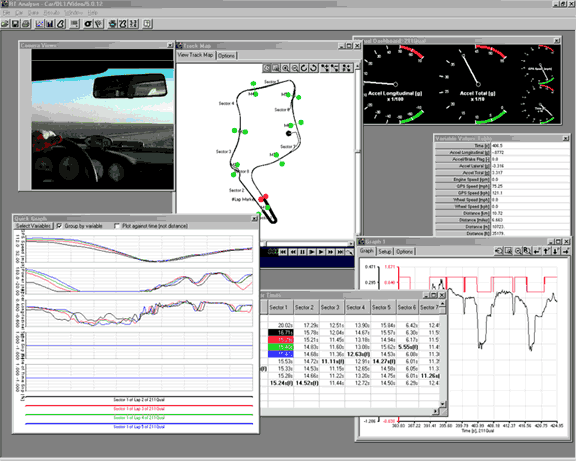Viewport: 576px width, 461px height.
Task: Skip to start of video playback
Action: 283,252
